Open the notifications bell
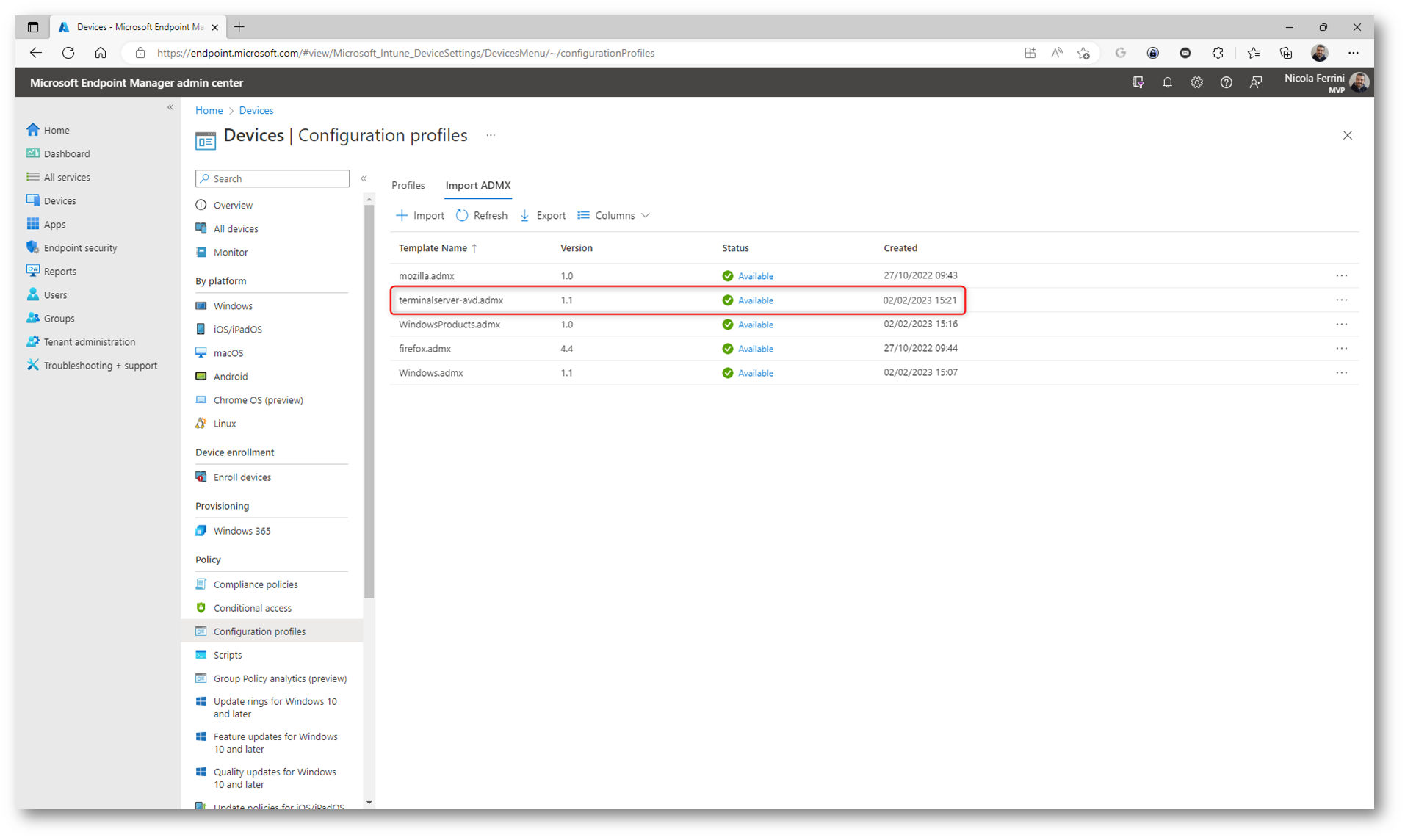The height and width of the screenshot is (840, 1405). (x=1167, y=82)
